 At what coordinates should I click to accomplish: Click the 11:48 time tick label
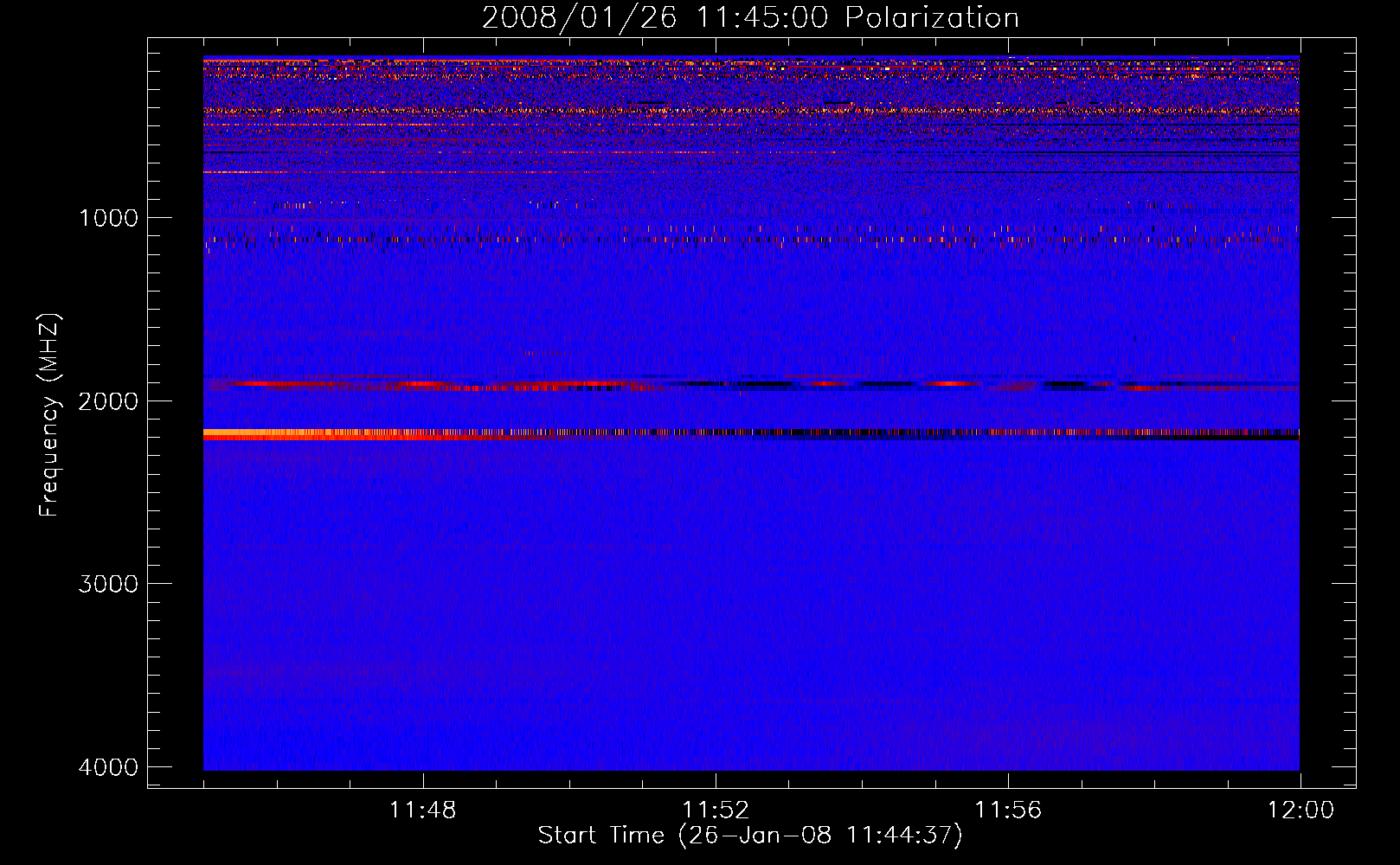click(423, 811)
